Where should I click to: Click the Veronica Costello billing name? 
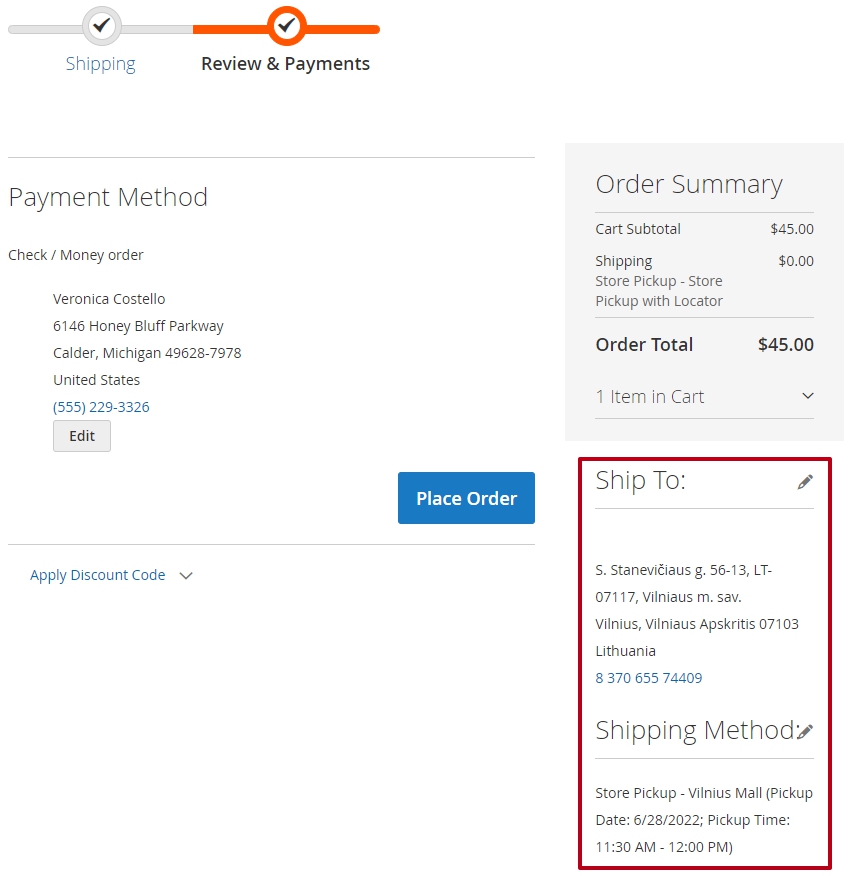[109, 299]
